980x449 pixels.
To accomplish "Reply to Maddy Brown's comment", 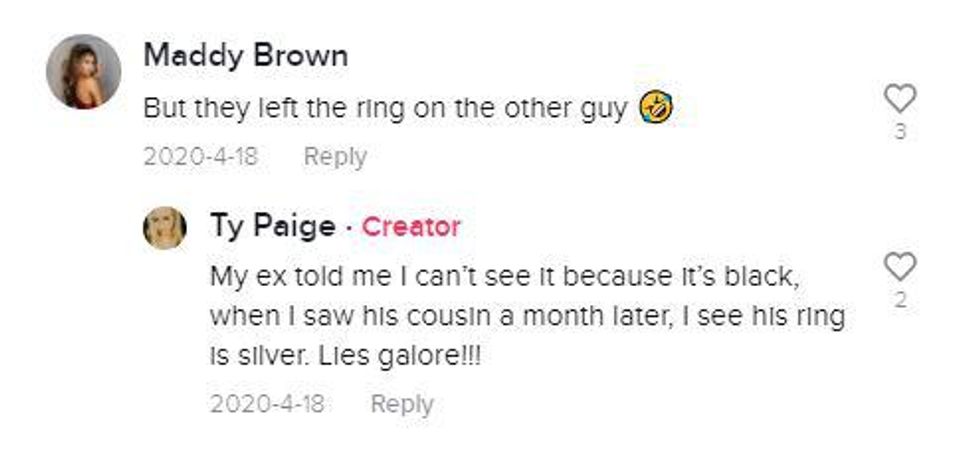I will pyautogui.click(x=335, y=157).
